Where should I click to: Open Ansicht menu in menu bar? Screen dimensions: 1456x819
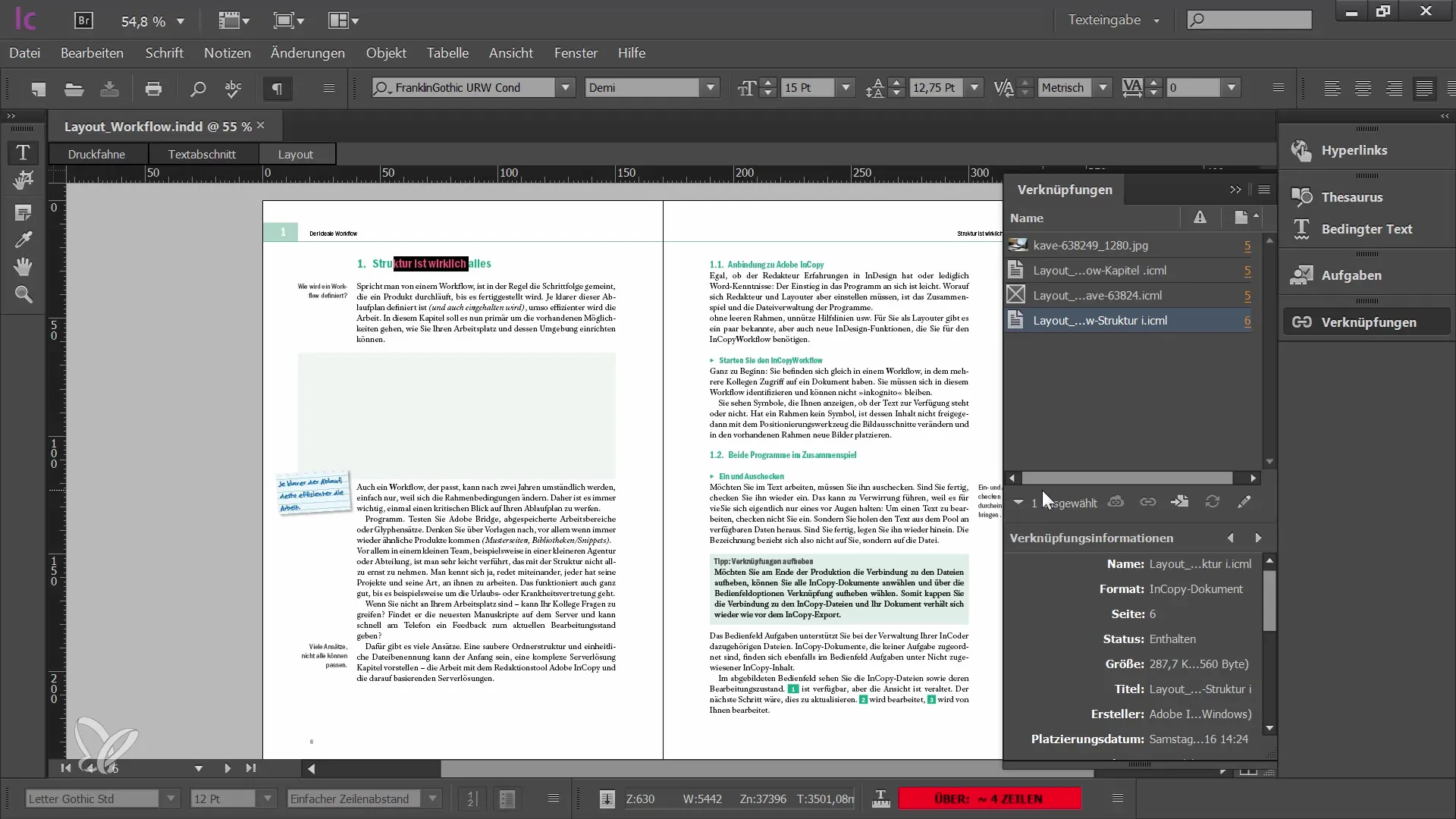(x=511, y=53)
